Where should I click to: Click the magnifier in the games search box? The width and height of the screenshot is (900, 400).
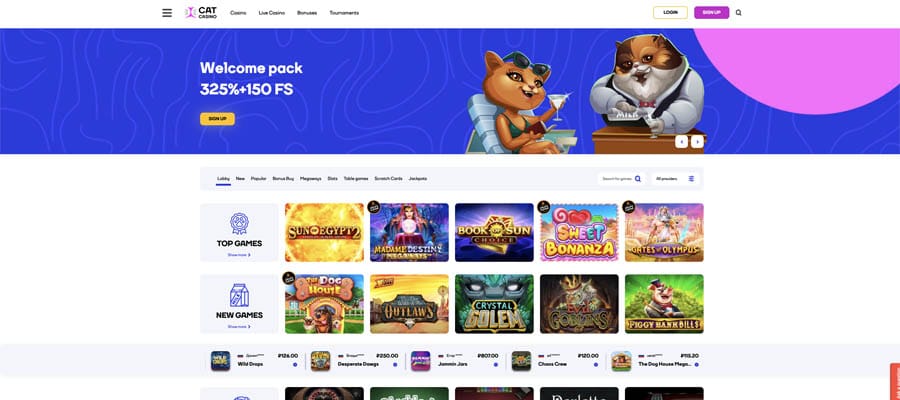point(638,179)
